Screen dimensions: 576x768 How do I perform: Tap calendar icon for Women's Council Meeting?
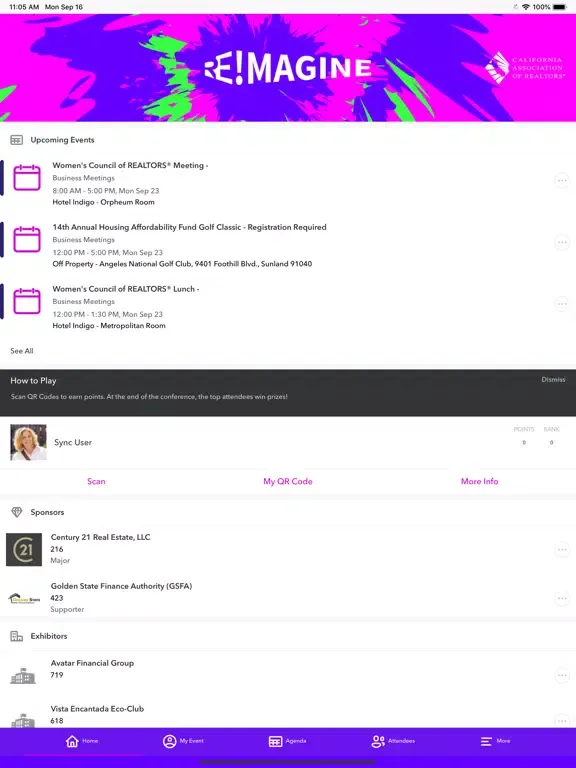27,177
